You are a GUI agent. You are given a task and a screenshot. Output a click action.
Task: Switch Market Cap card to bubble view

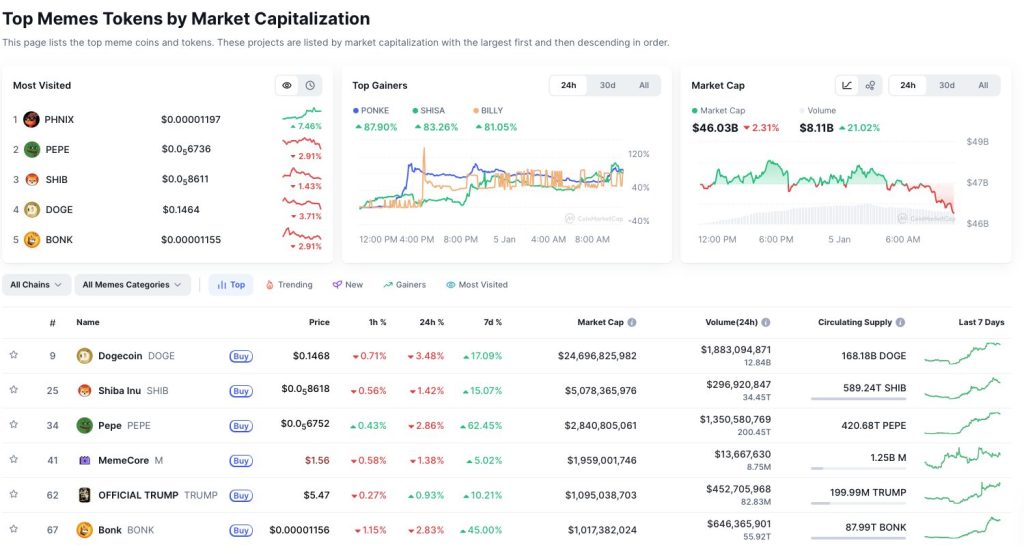870,86
